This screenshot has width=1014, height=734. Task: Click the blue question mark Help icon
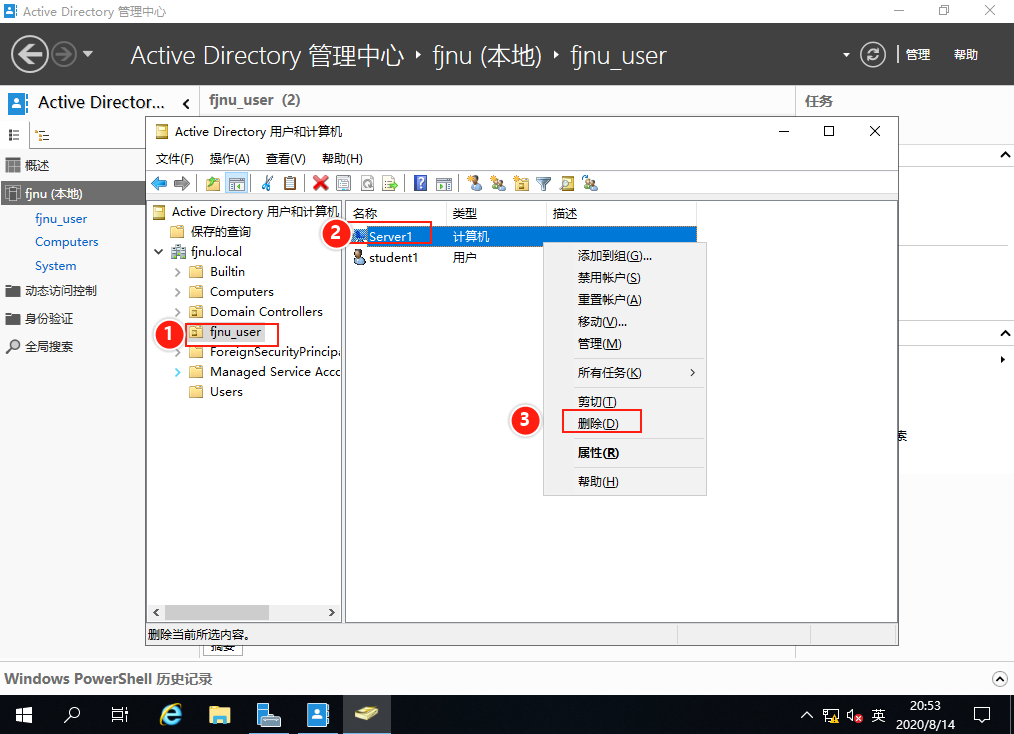420,184
